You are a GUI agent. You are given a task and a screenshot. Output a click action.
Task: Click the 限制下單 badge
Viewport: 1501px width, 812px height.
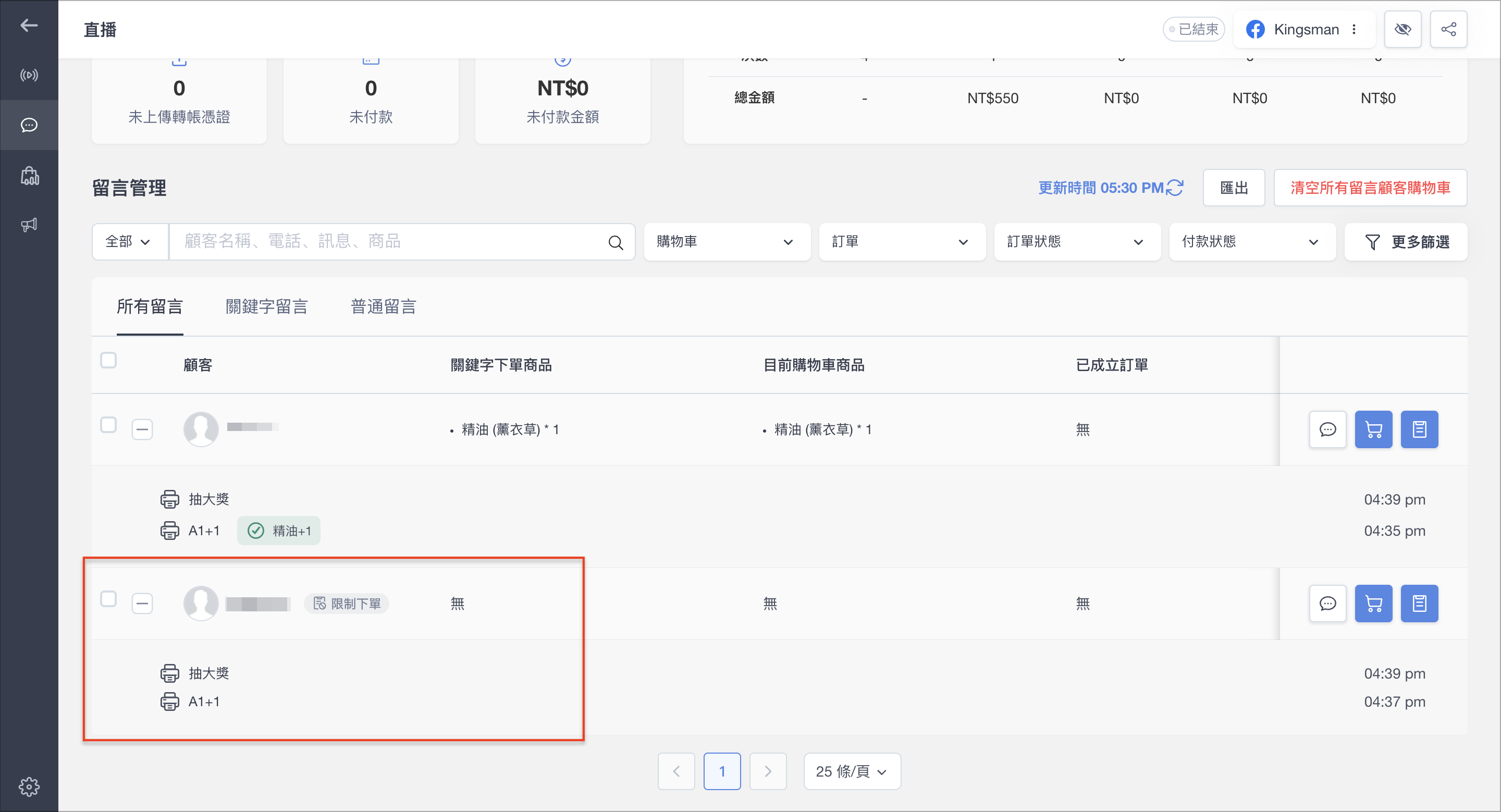click(x=347, y=604)
